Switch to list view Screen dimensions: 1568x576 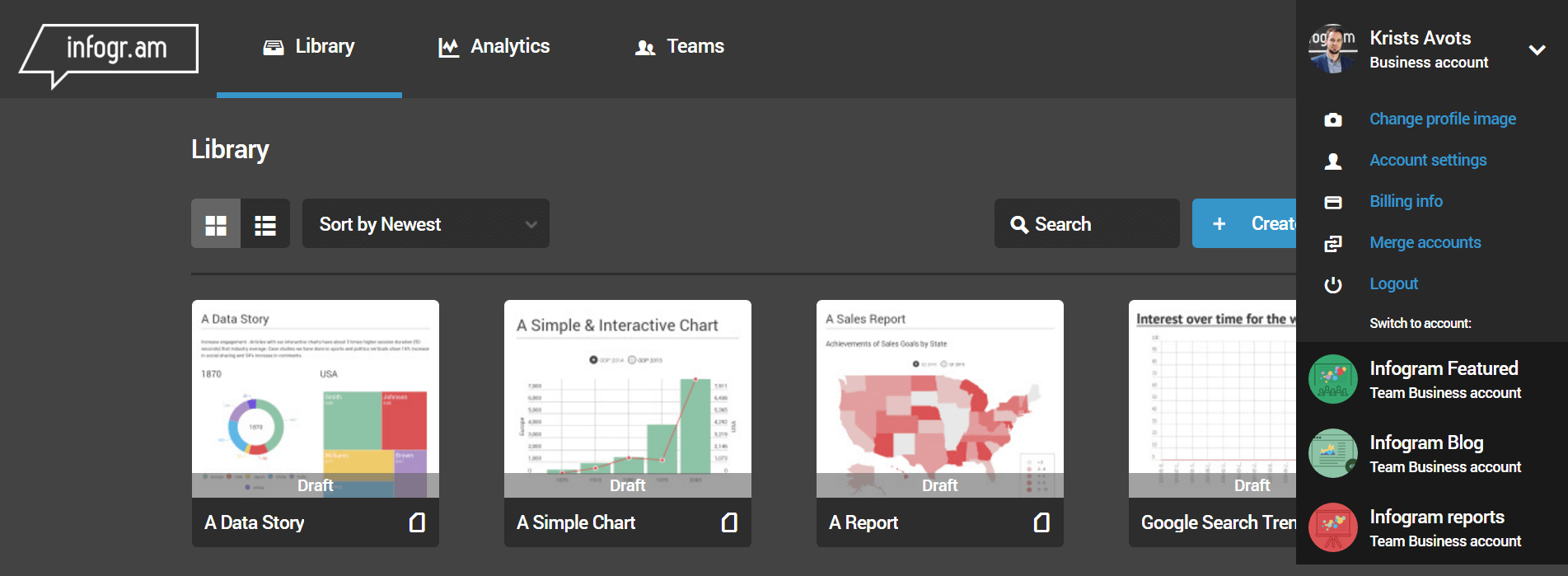click(x=265, y=224)
